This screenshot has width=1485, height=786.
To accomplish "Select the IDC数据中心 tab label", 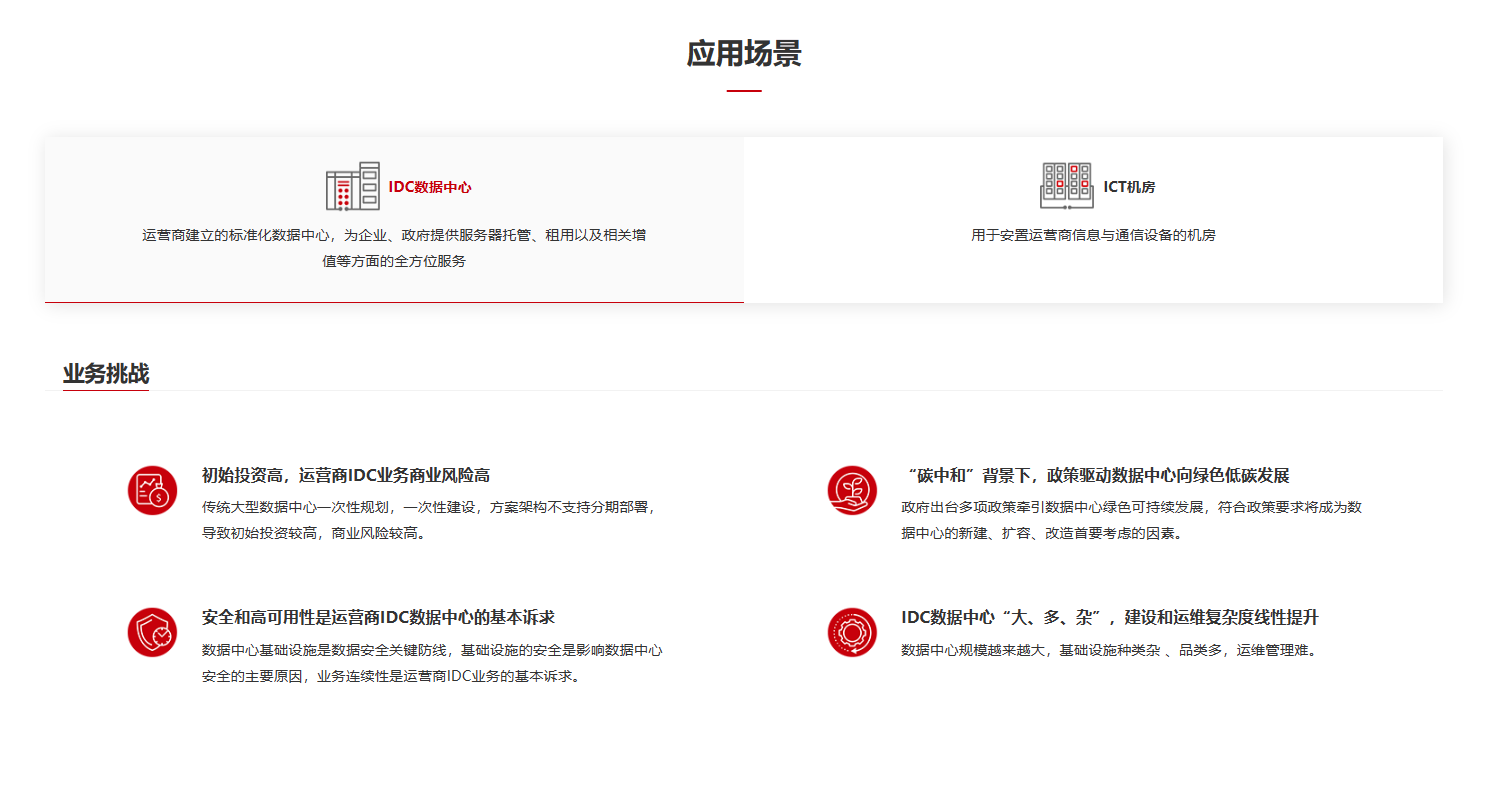I will [x=430, y=187].
